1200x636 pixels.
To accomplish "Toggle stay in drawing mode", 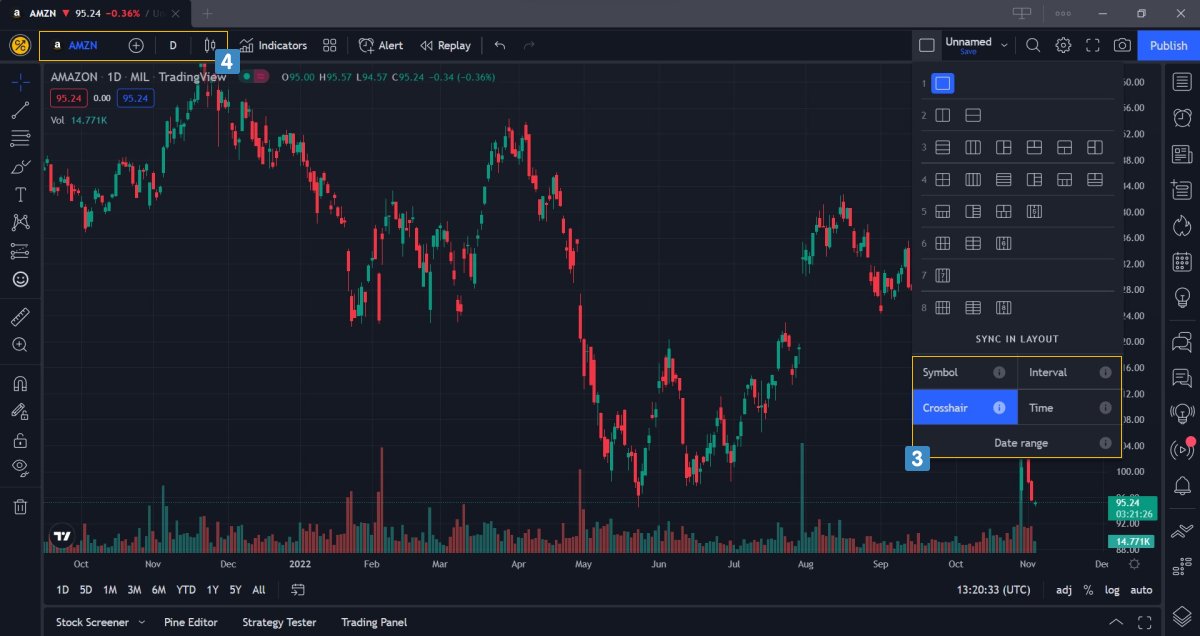I will point(20,411).
